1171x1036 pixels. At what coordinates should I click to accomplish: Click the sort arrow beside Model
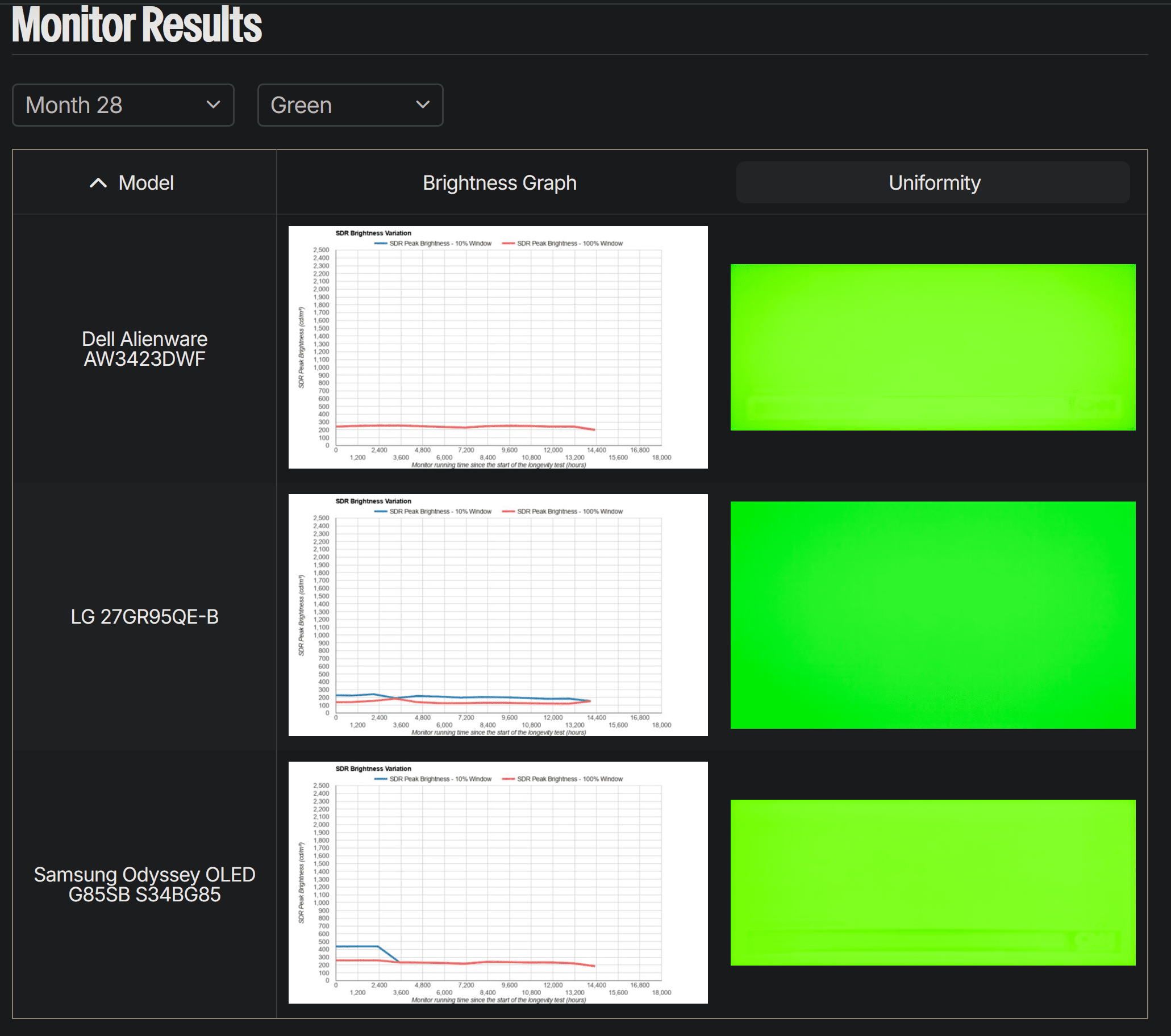(x=98, y=183)
